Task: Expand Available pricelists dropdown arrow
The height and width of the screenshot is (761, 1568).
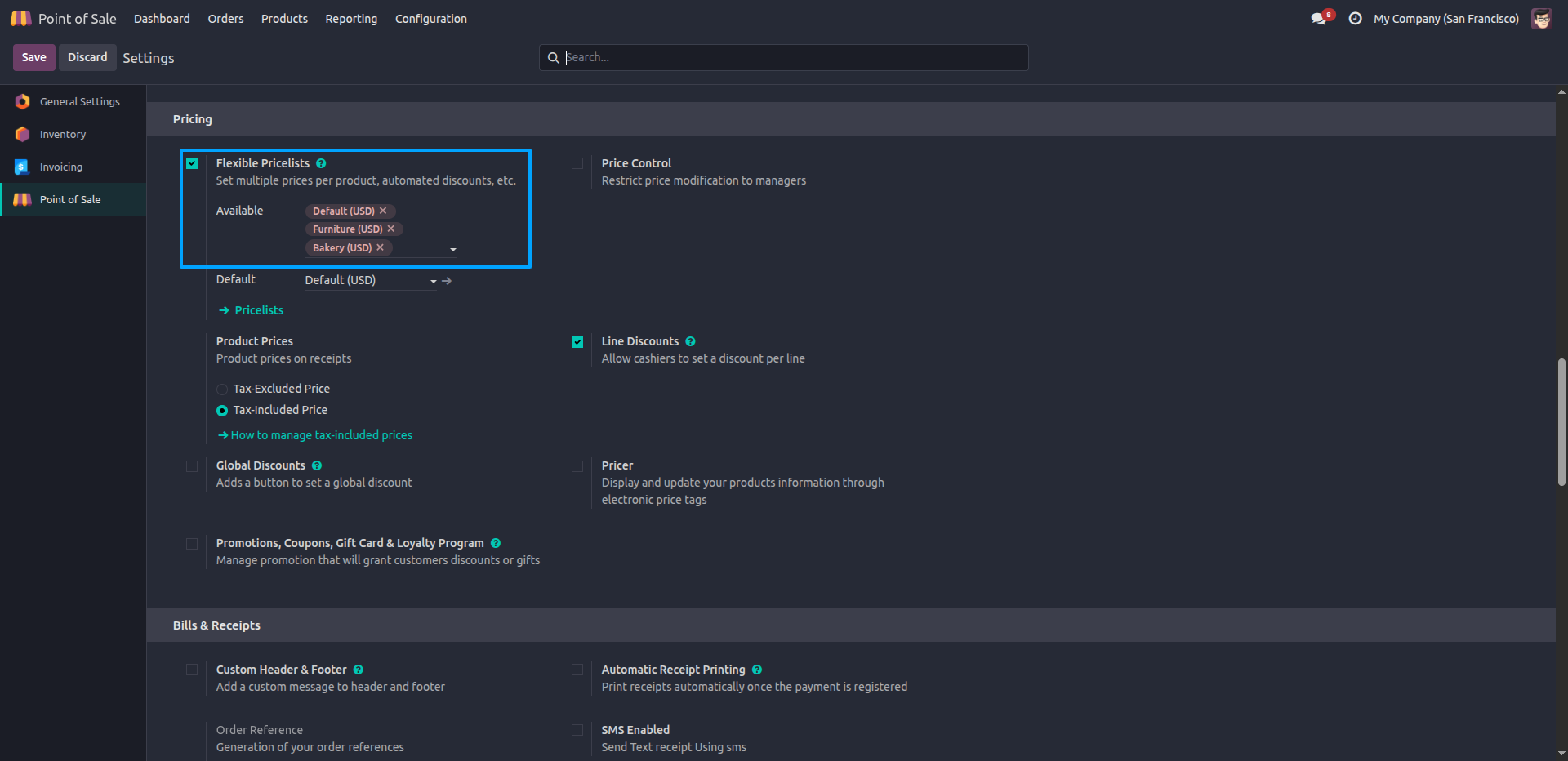Action: tap(453, 249)
